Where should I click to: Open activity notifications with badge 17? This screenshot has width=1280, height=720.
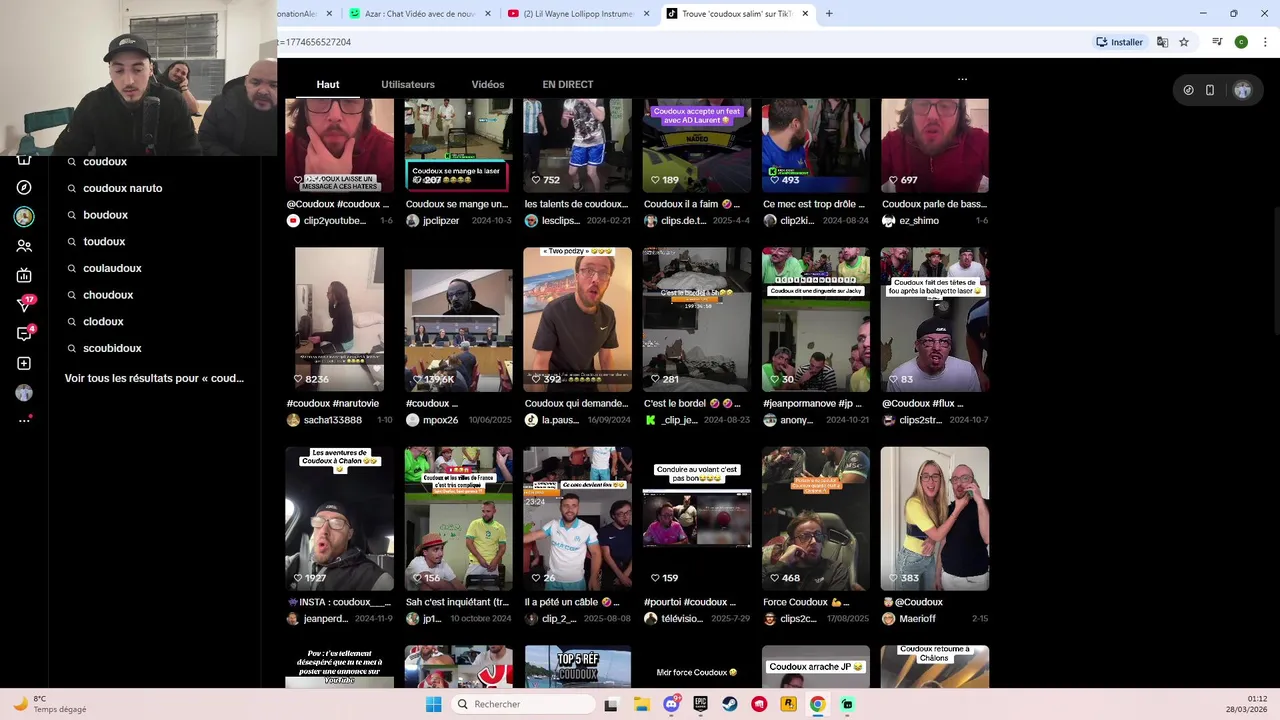point(25,304)
